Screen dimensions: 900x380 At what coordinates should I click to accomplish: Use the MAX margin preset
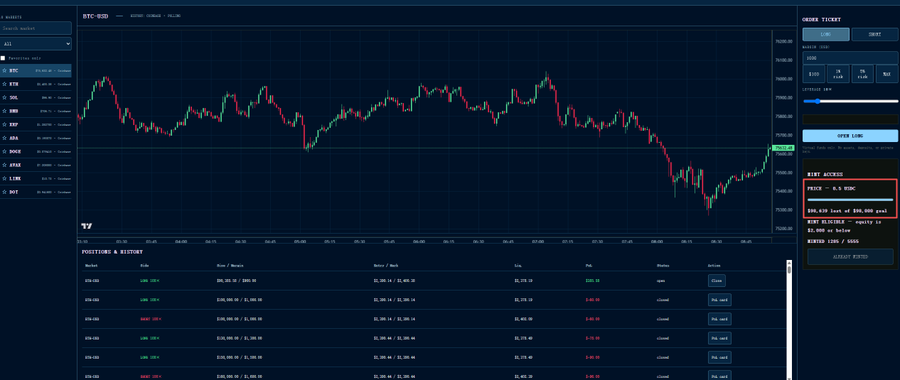887,74
